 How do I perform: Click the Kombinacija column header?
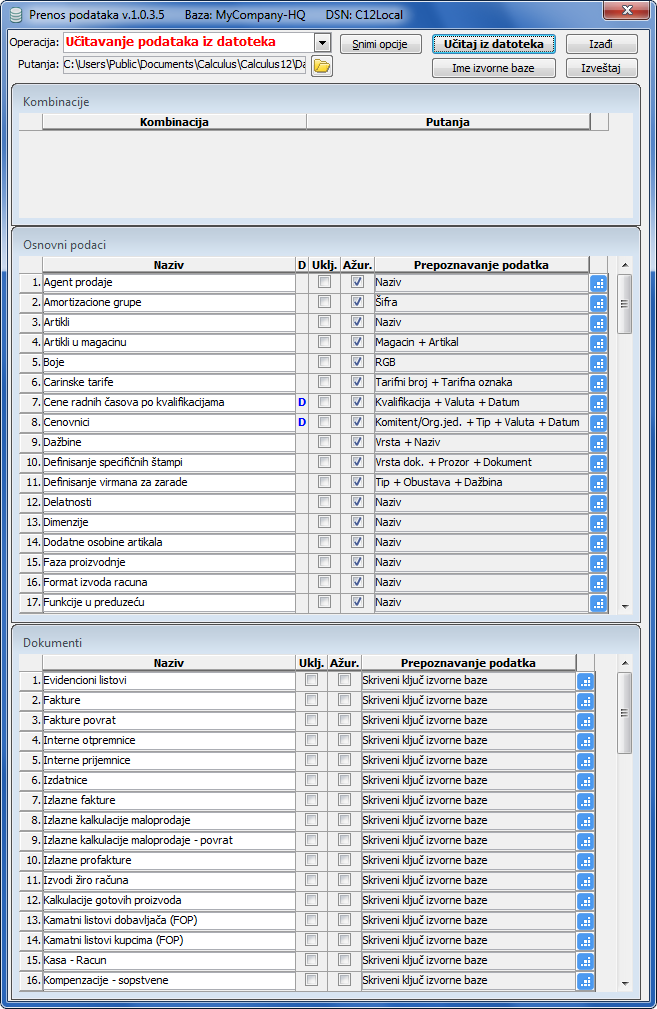coord(174,122)
